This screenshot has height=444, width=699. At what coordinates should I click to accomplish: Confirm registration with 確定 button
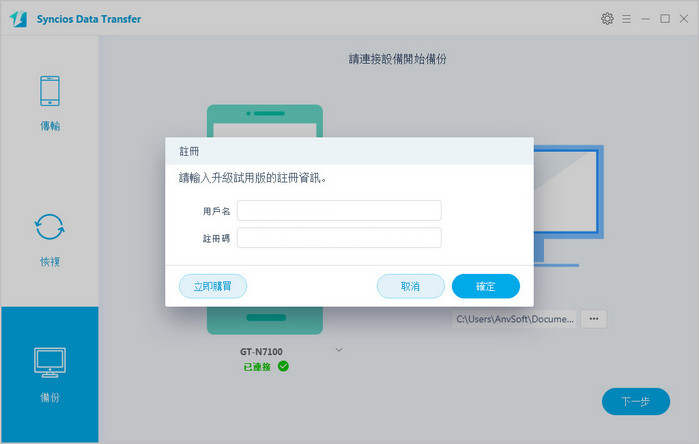pos(485,286)
